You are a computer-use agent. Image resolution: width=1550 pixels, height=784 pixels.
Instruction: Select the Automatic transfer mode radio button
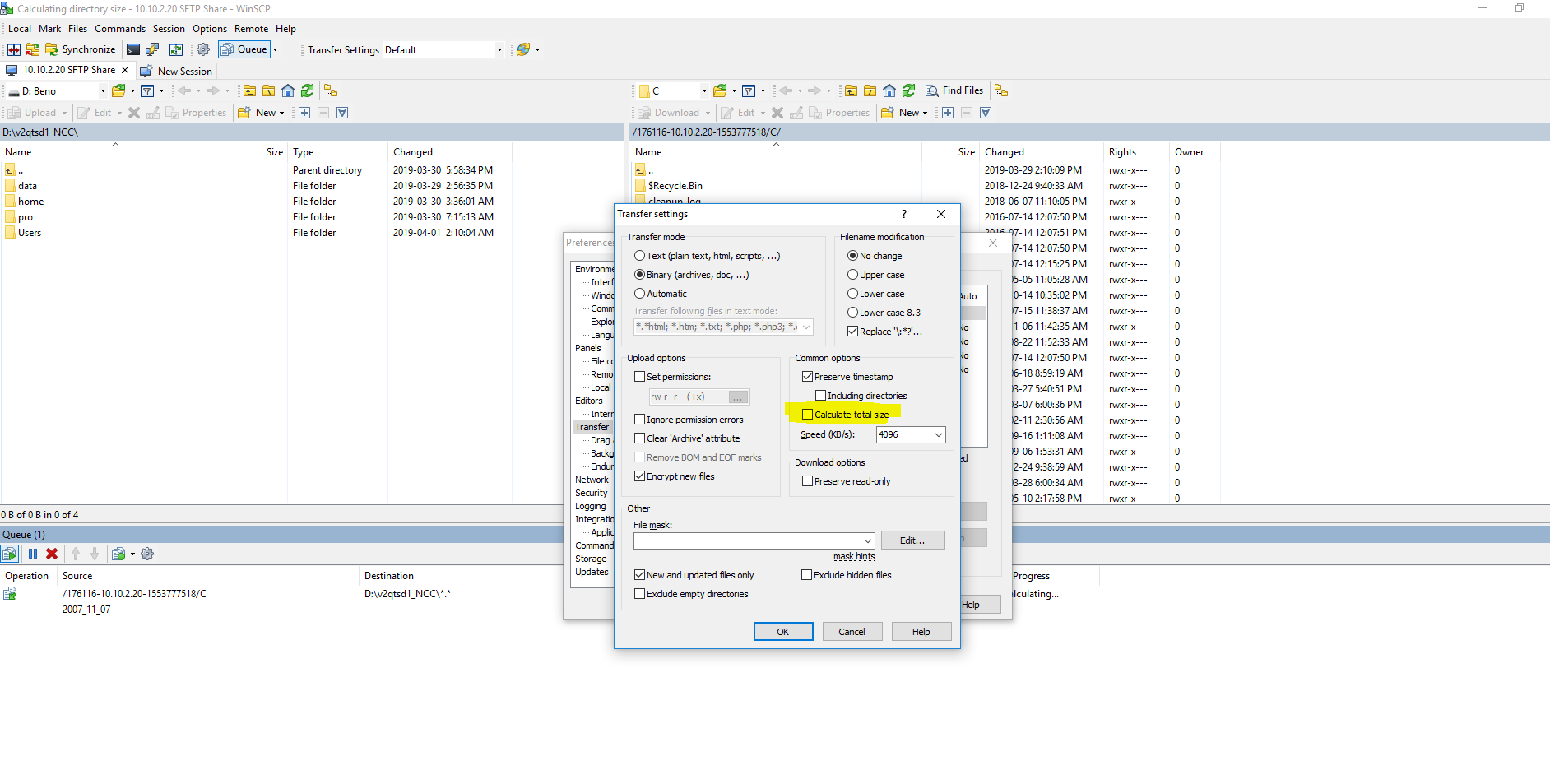pos(639,294)
